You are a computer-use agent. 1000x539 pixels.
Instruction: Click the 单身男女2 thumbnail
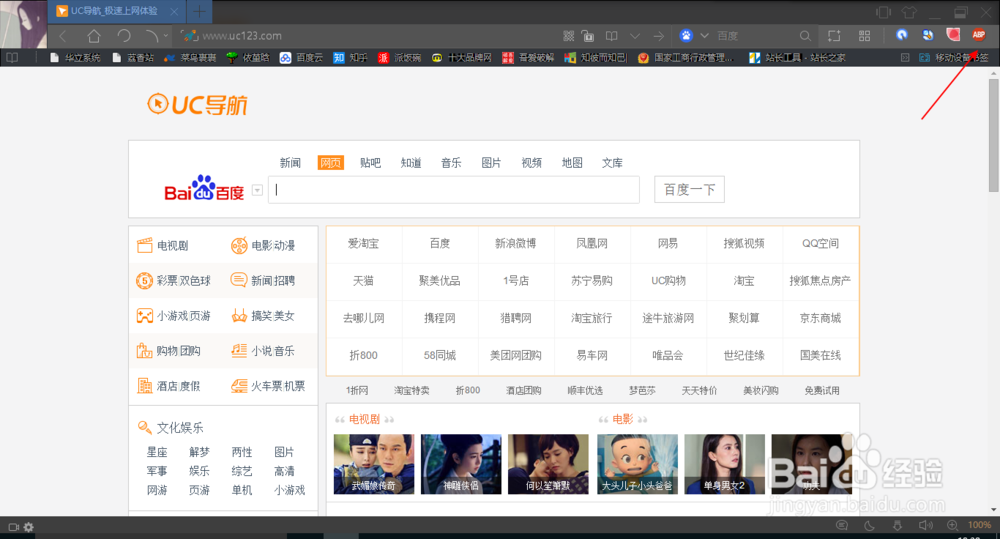pyautogui.click(x=724, y=464)
